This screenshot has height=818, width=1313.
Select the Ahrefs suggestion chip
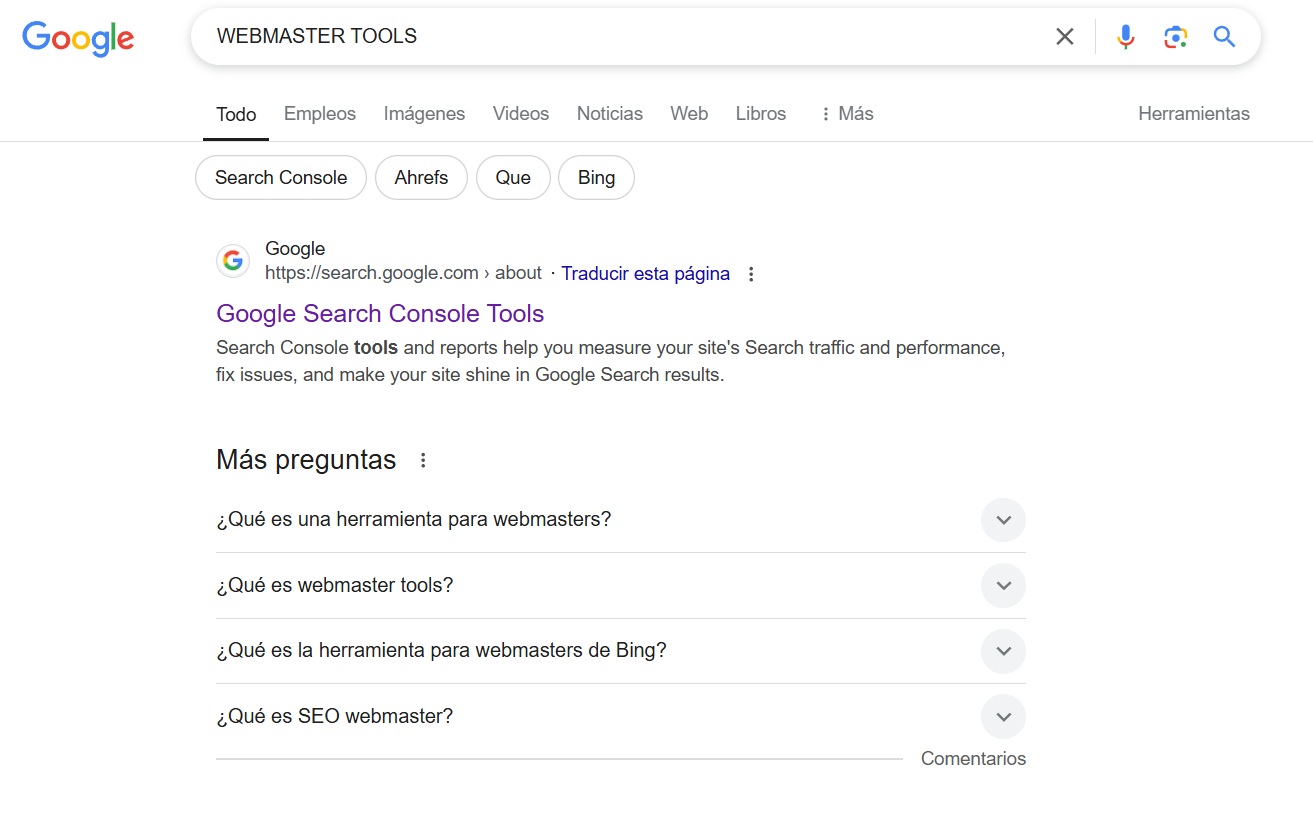pyautogui.click(x=421, y=178)
